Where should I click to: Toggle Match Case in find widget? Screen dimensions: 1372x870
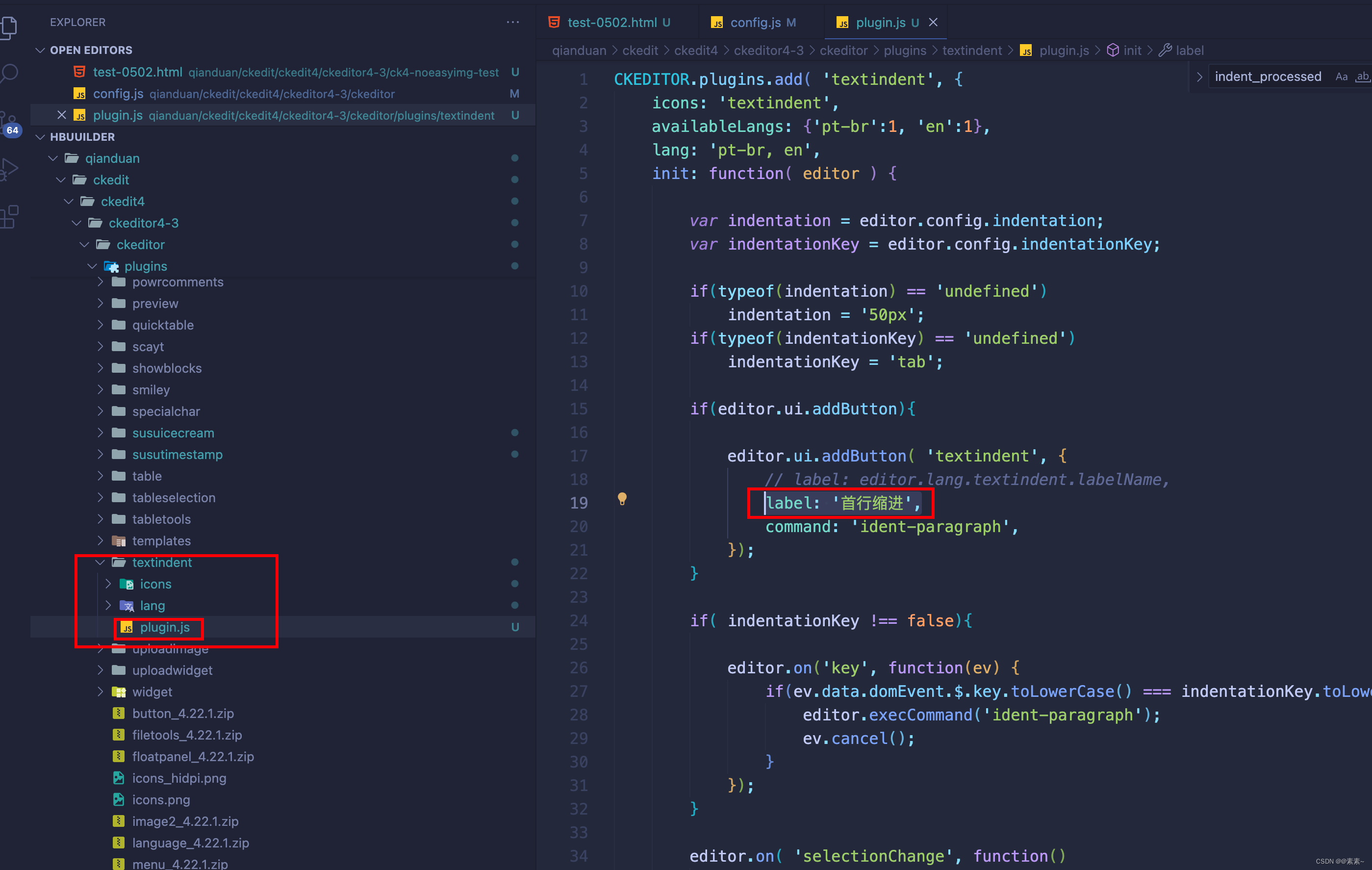[x=1341, y=77]
